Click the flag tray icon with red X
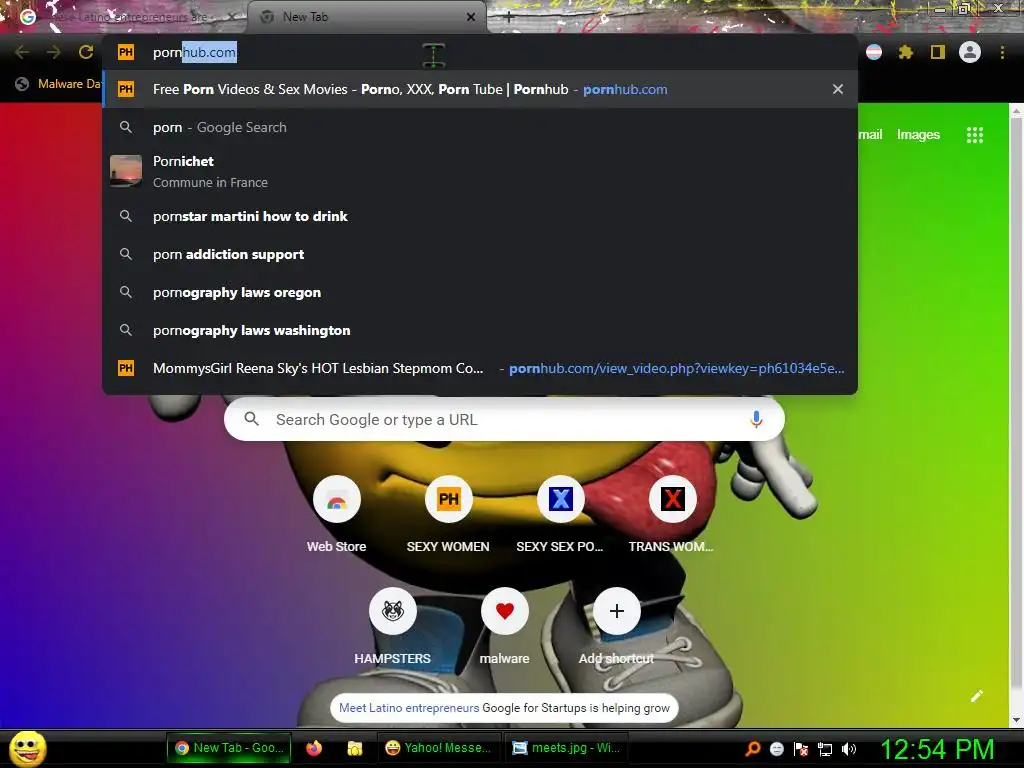 pyautogui.click(x=801, y=749)
